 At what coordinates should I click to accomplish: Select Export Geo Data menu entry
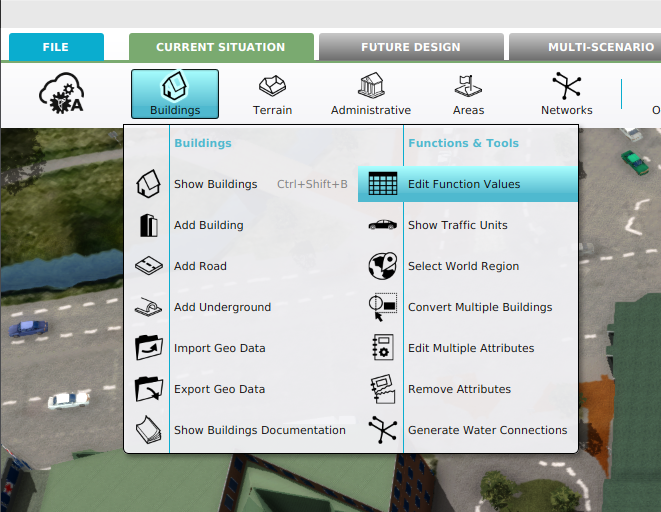pos(219,389)
